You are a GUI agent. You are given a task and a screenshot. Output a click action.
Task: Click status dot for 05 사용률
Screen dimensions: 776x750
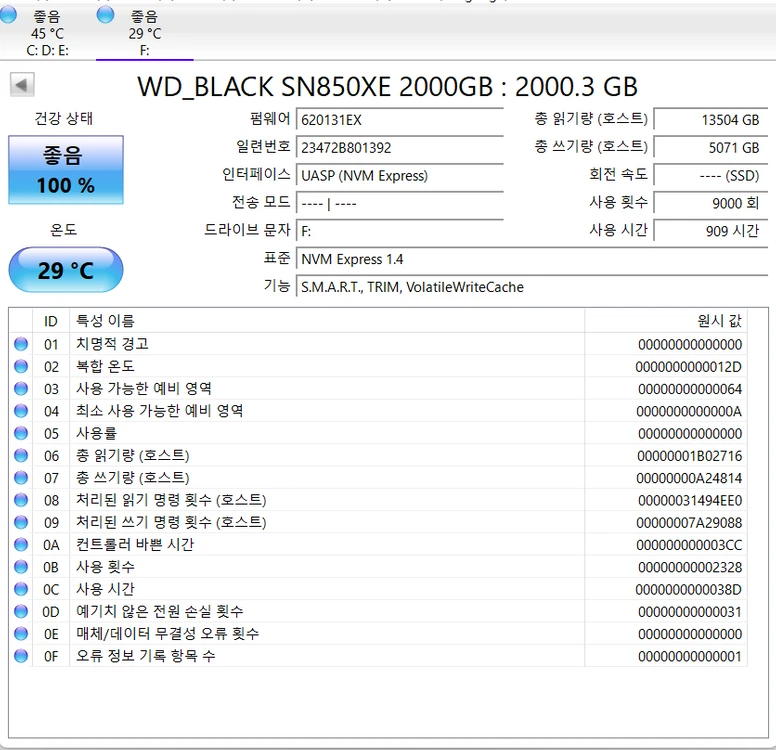point(21,433)
